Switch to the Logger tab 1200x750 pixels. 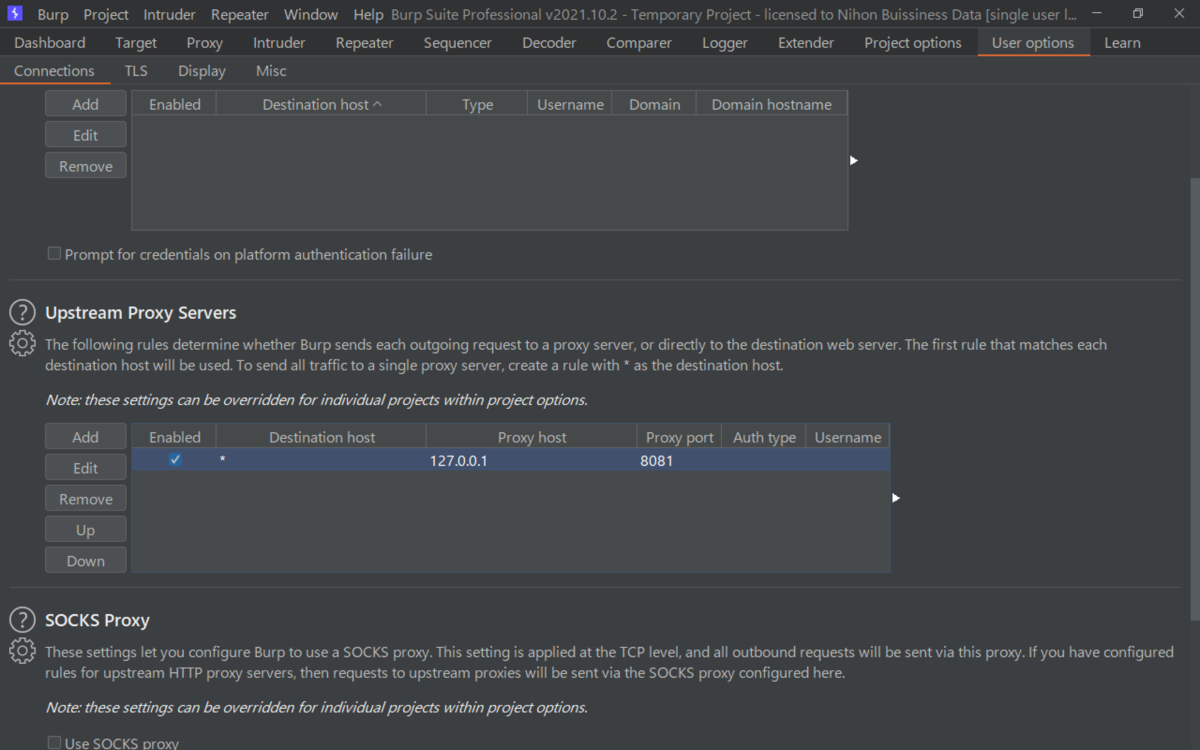tap(725, 43)
